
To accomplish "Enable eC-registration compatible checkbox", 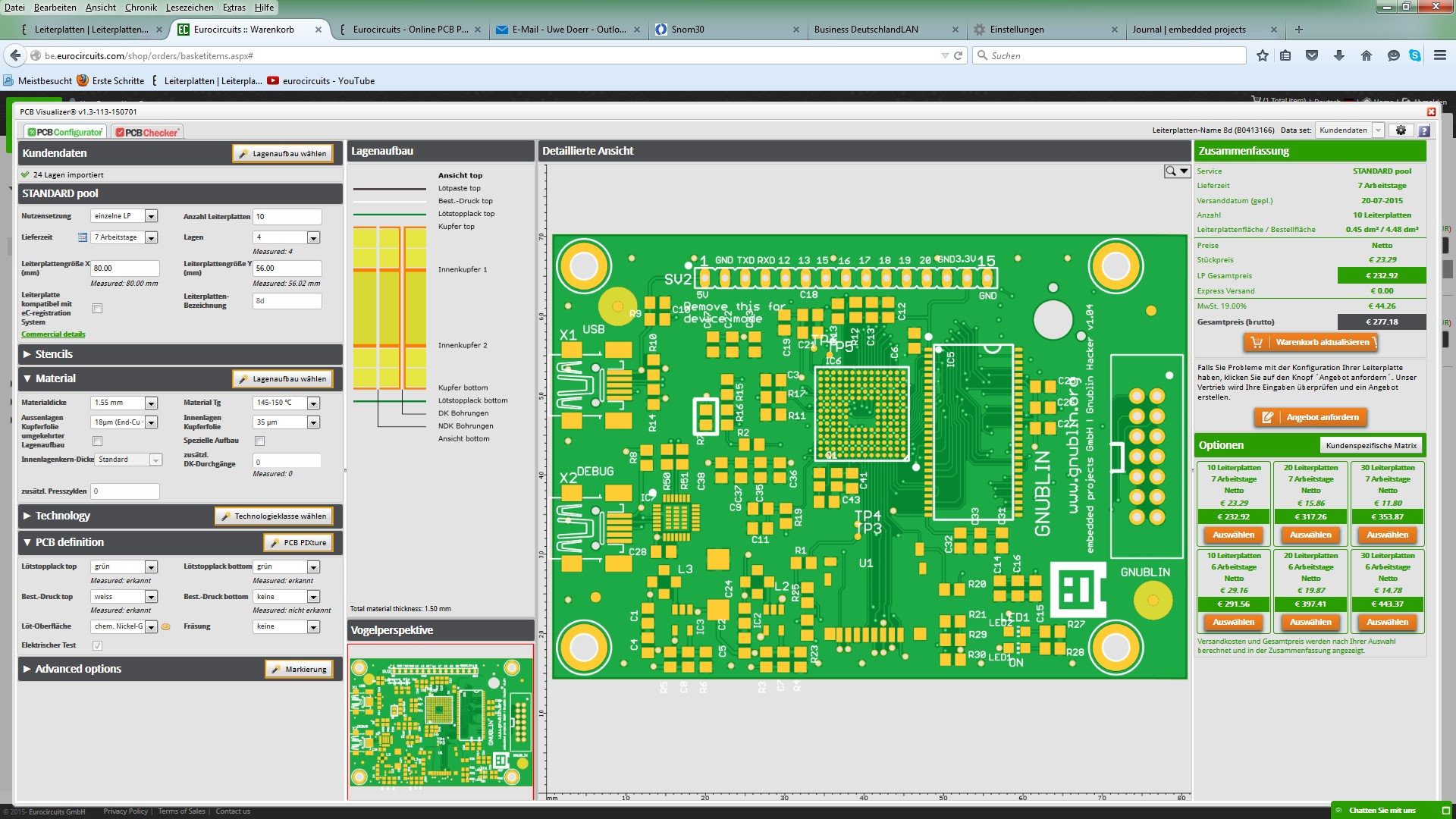I will point(97,309).
